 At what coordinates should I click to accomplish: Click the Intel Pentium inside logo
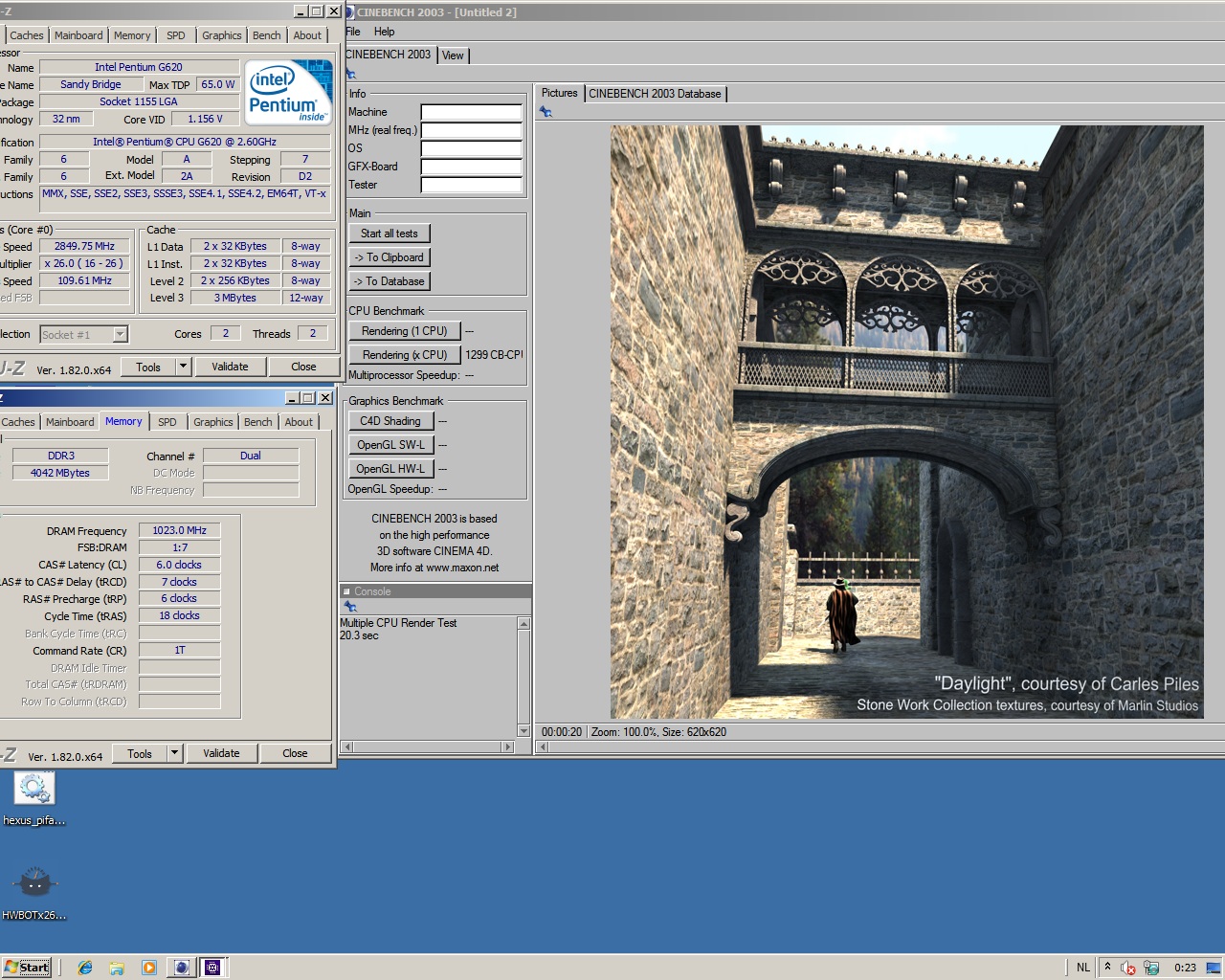coord(288,92)
